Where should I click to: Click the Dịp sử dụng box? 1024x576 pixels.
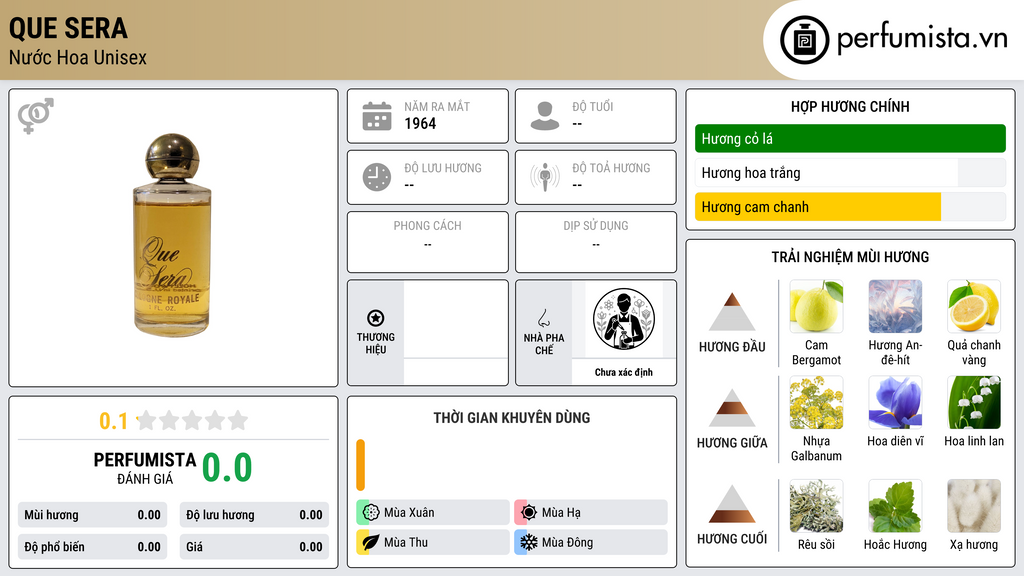tap(596, 242)
